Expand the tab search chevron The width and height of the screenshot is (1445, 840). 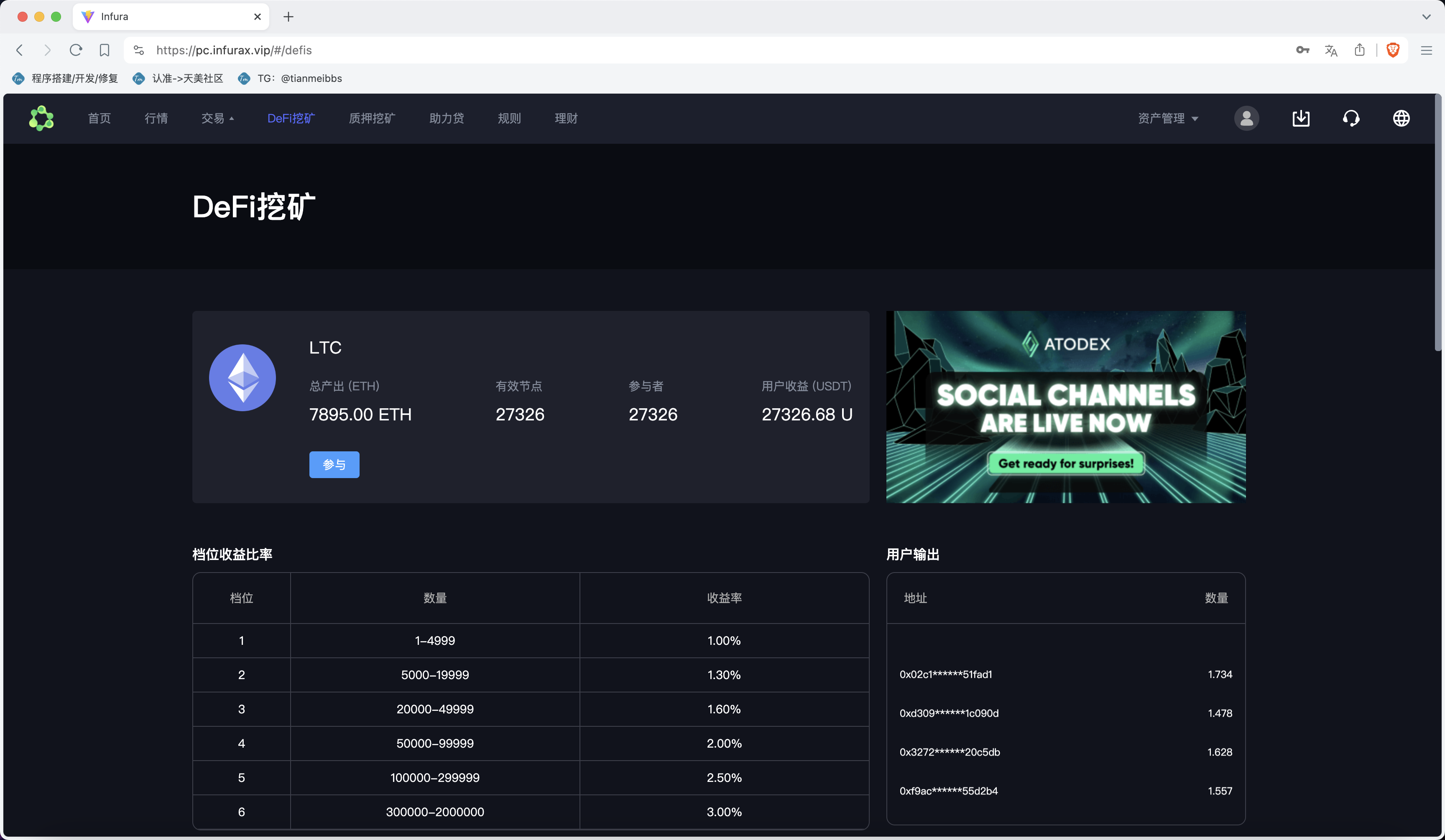pyautogui.click(x=1426, y=17)
